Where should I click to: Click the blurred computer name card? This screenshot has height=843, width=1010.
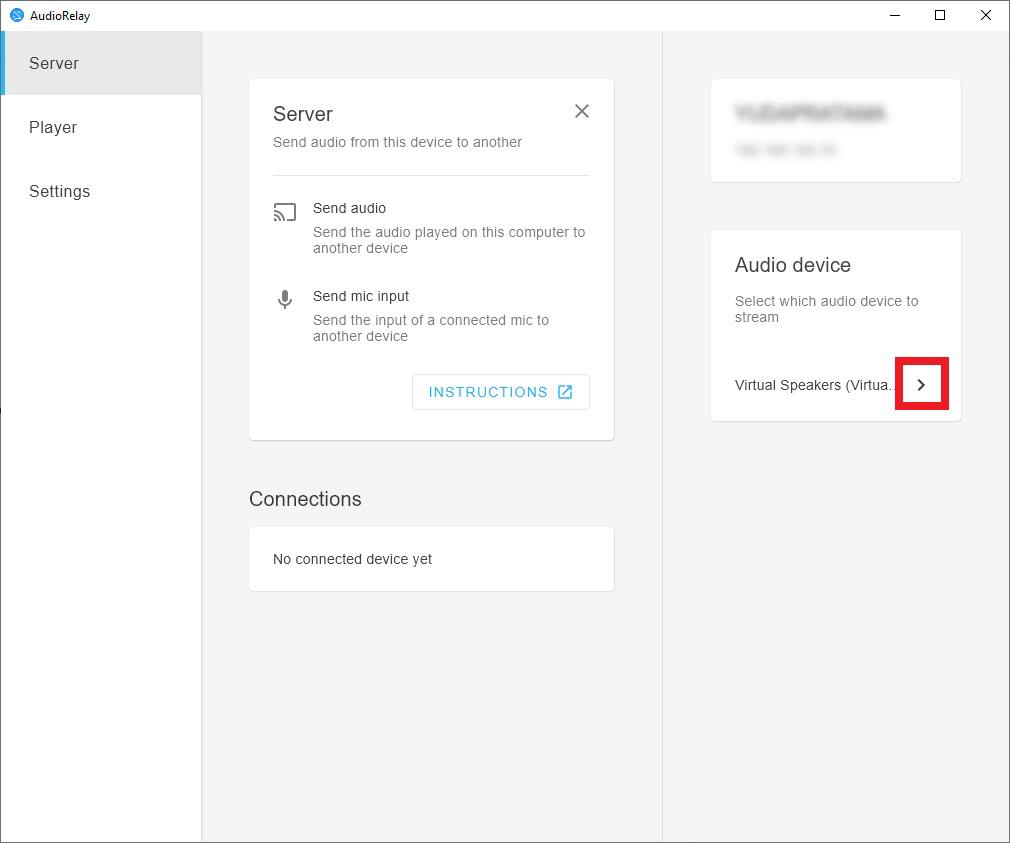[835, 131]
